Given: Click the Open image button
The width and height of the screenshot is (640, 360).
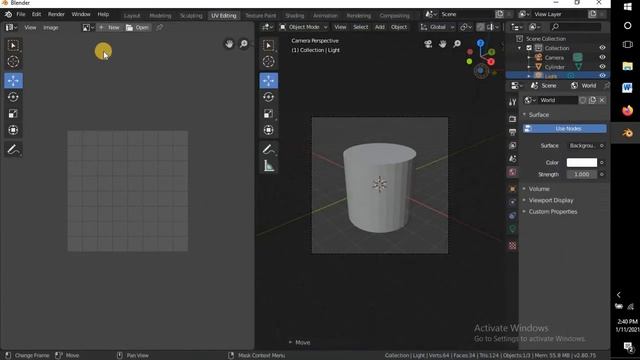Looking at the screenshot, I should [138, 27].
